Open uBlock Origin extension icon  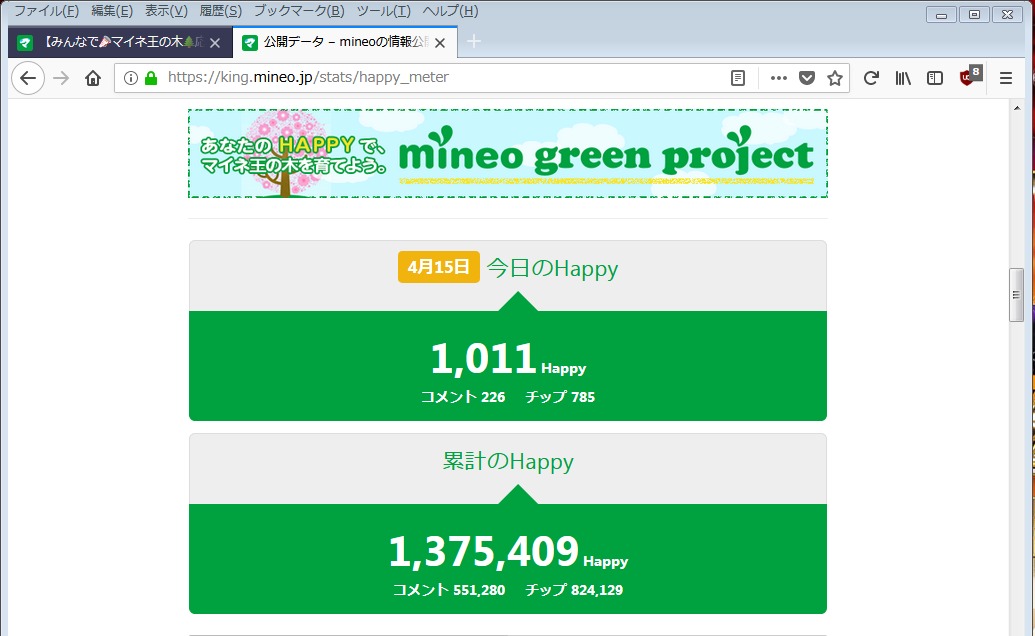[970, 77]
